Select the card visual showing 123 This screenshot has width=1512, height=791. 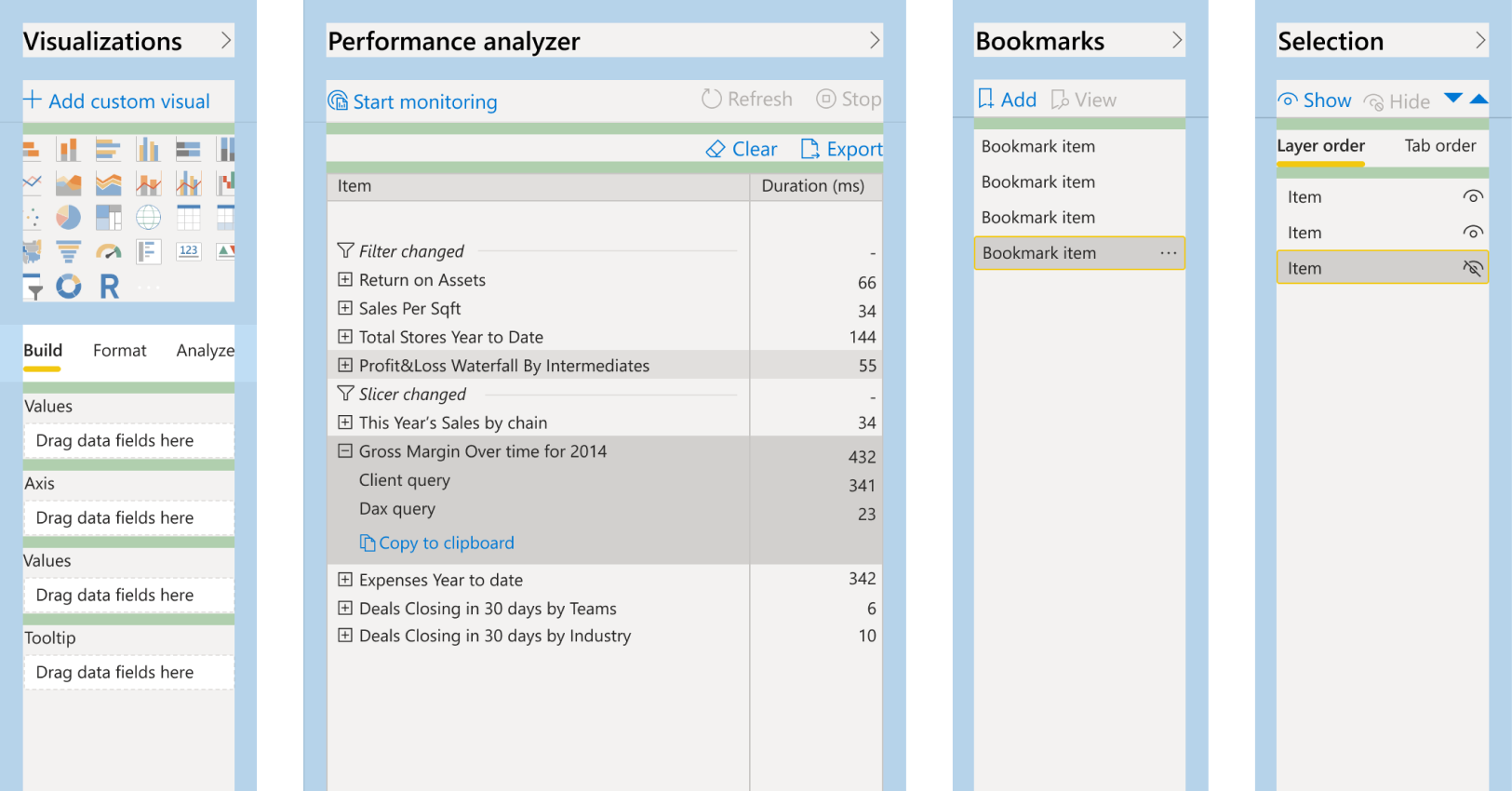click(x=189, y=251)
